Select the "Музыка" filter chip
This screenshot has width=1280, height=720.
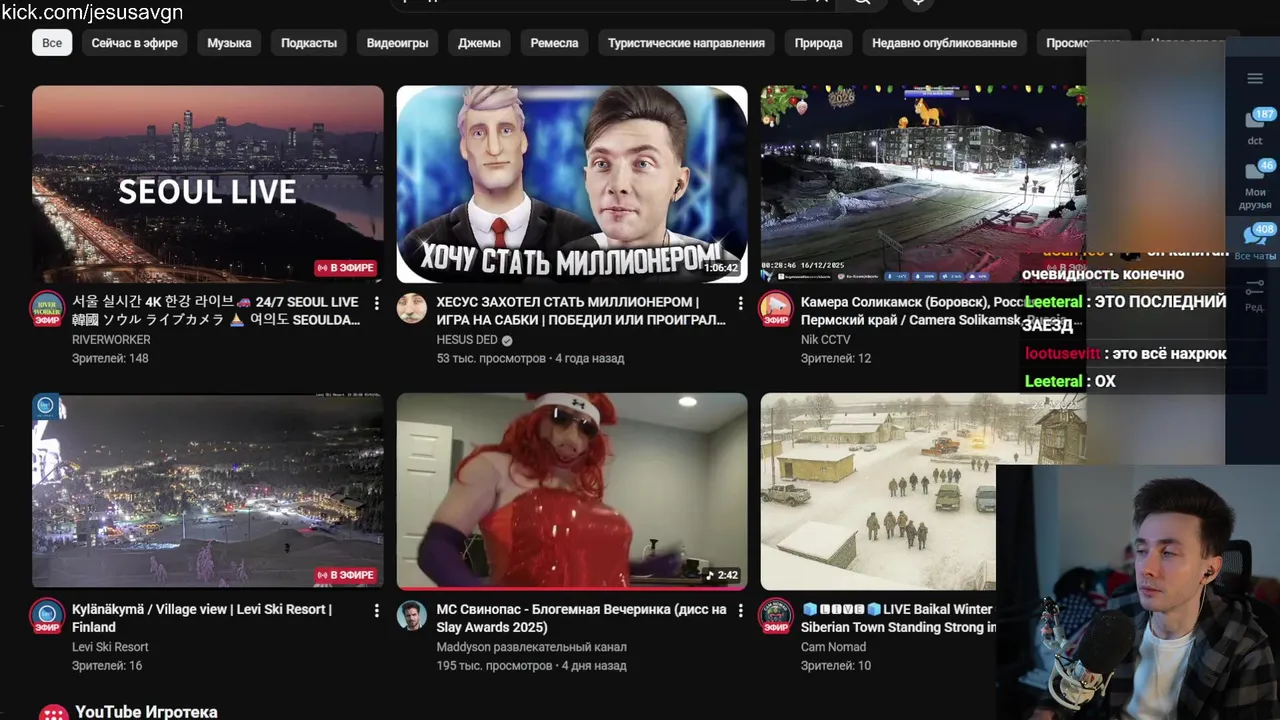[x=229, y=43]
